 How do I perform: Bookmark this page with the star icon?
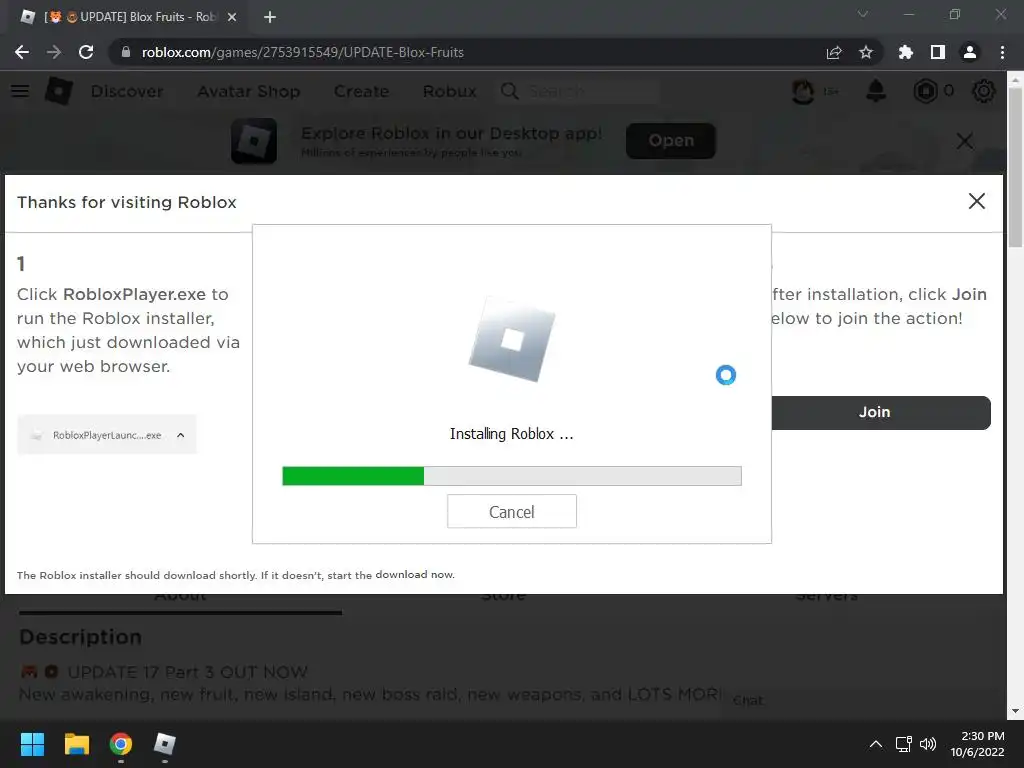click(866, 52)
